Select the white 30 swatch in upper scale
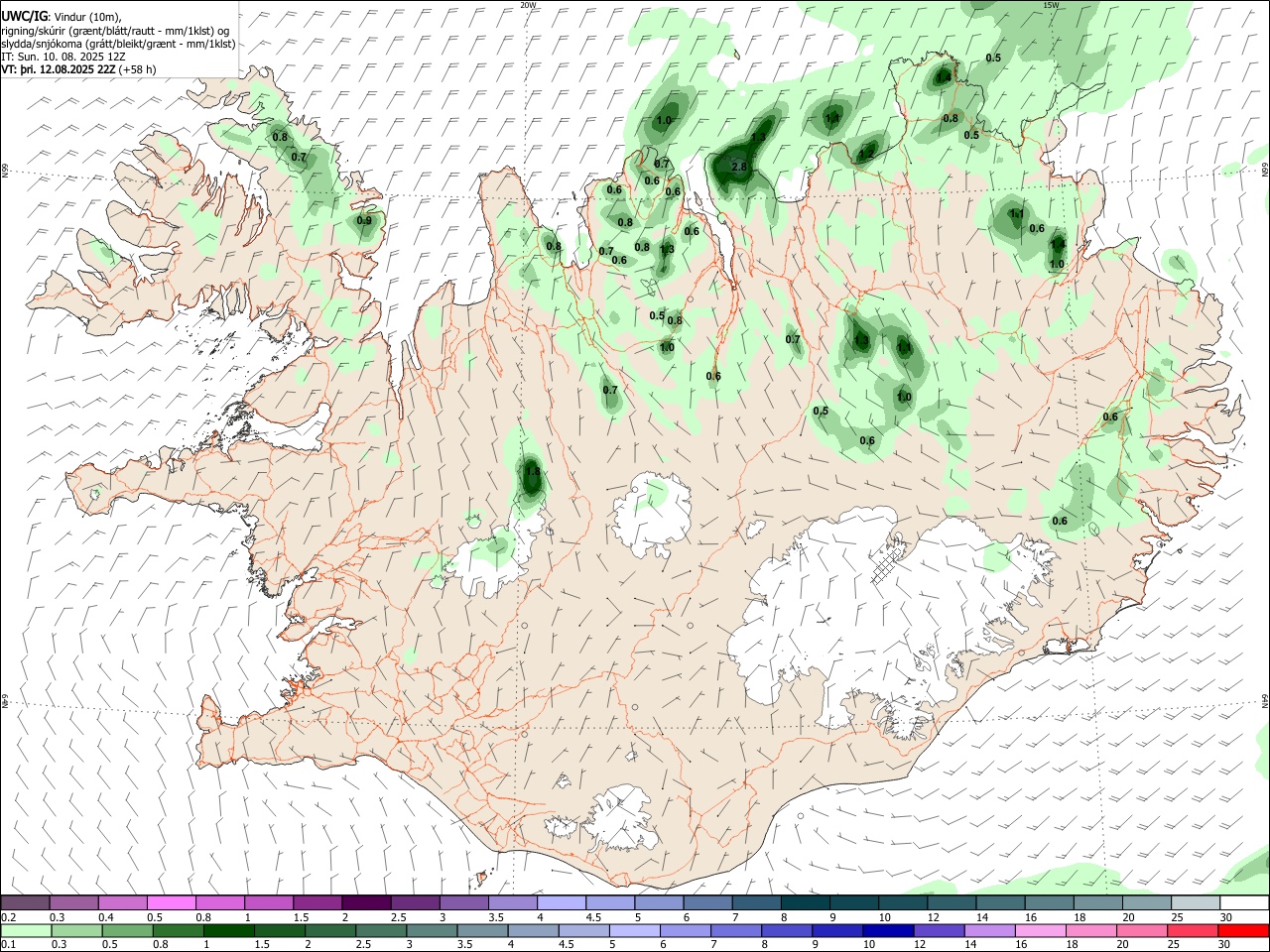This screenshot has height=952, width=1270. click(1244, 902)
